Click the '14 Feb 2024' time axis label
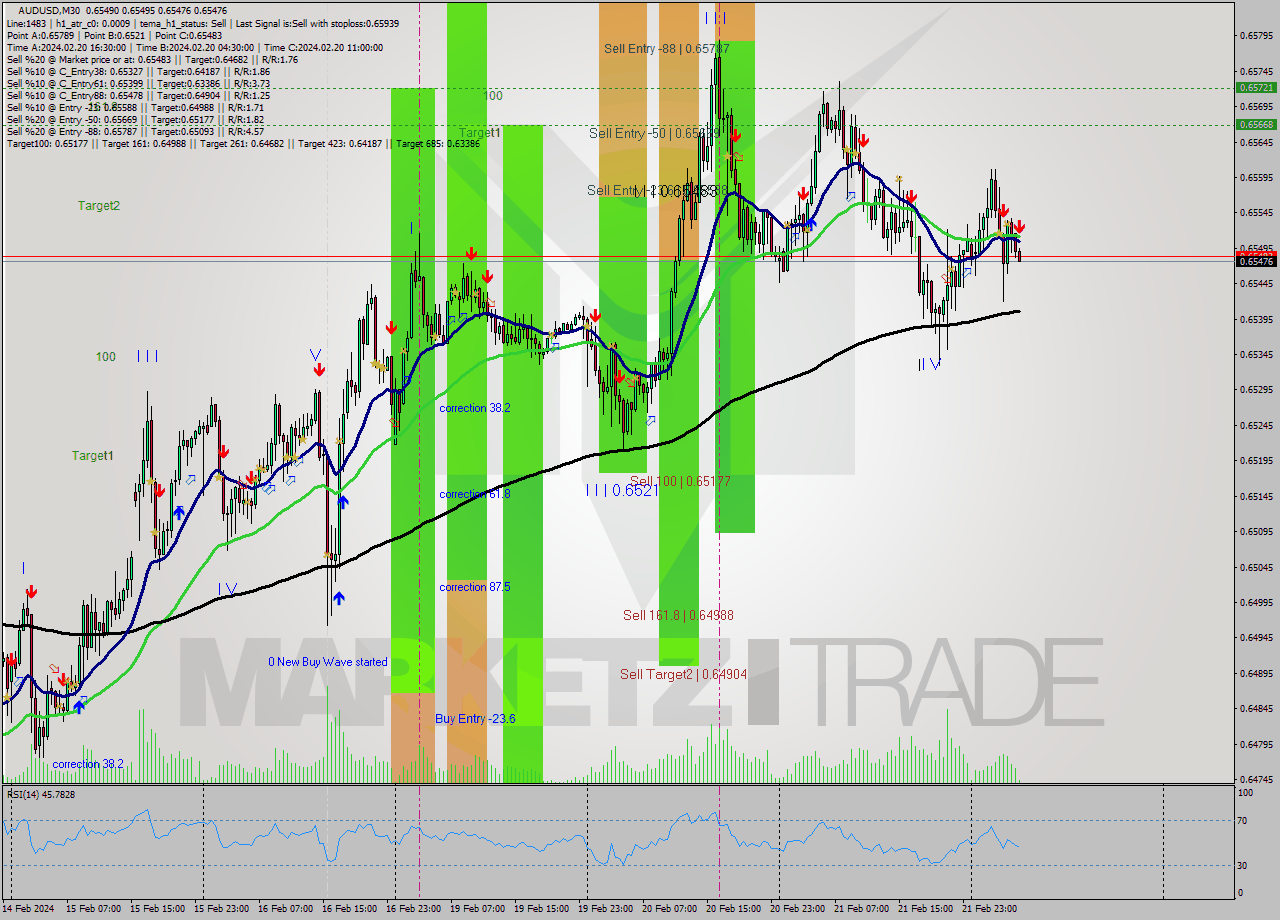The height and width of the screenshot is (920, 1280). 29,909
